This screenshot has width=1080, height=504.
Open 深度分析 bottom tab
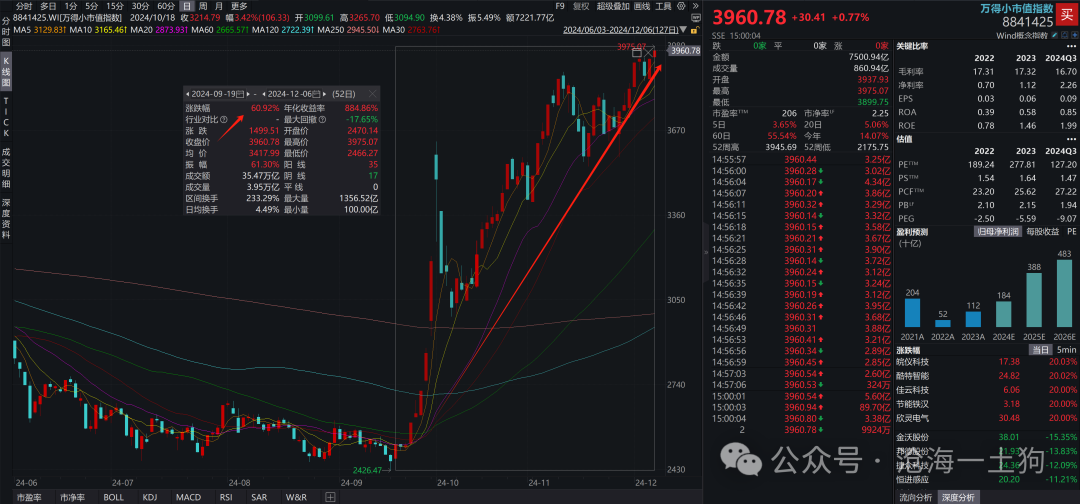tap(958, 496)
